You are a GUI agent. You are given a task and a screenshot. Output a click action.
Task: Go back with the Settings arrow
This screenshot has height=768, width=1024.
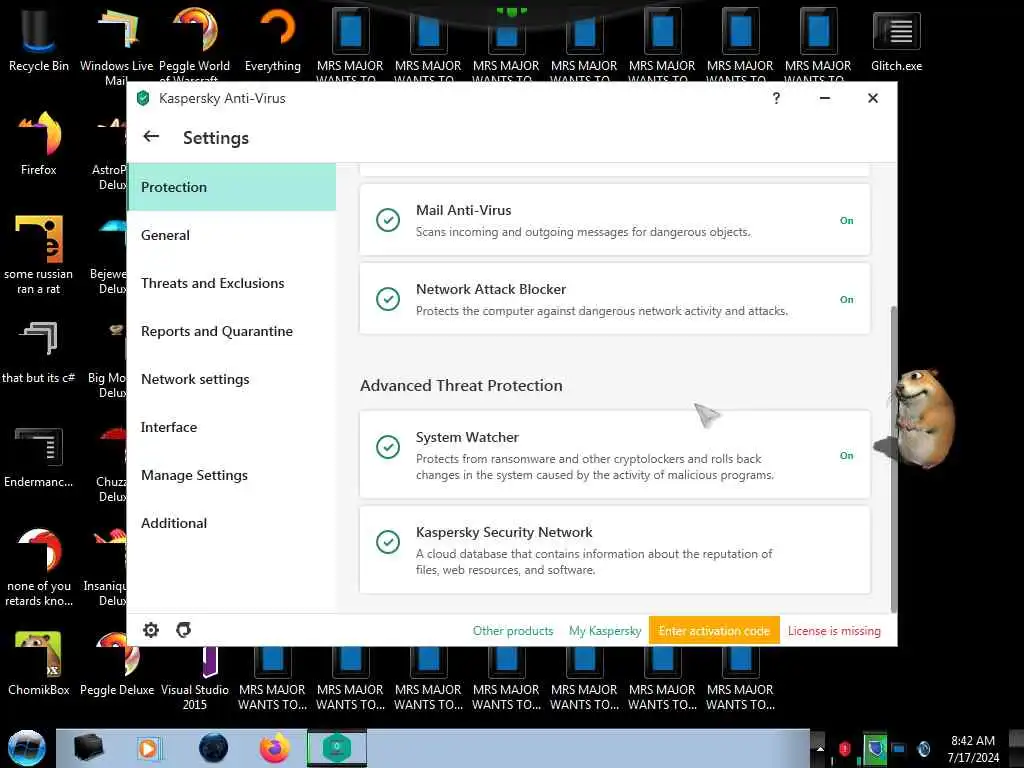151,136
